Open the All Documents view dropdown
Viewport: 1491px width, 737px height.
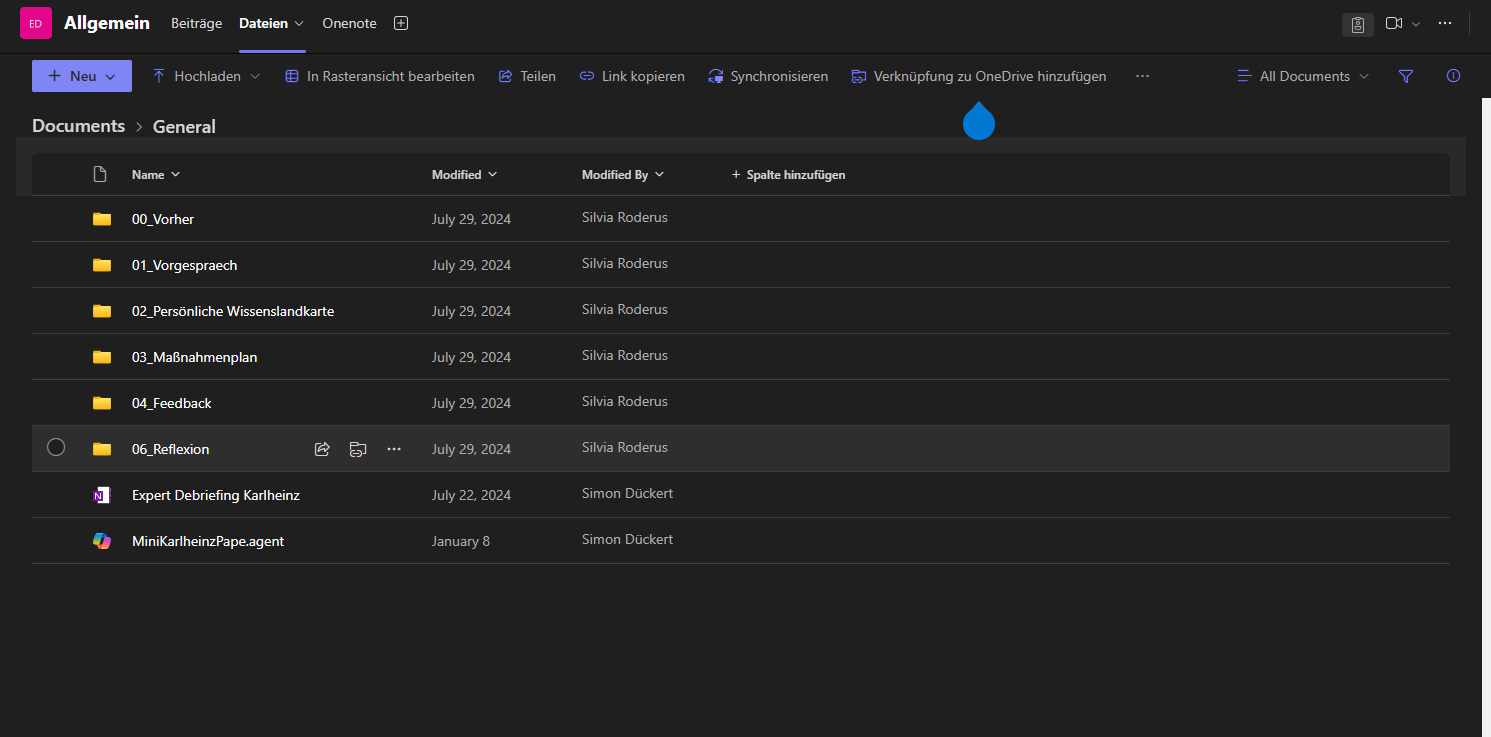[1304, 76]
